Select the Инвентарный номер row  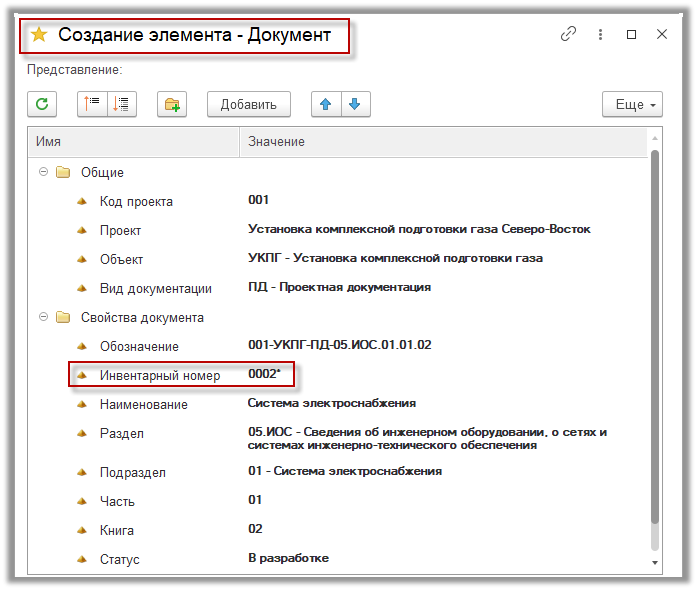(338, 375)
